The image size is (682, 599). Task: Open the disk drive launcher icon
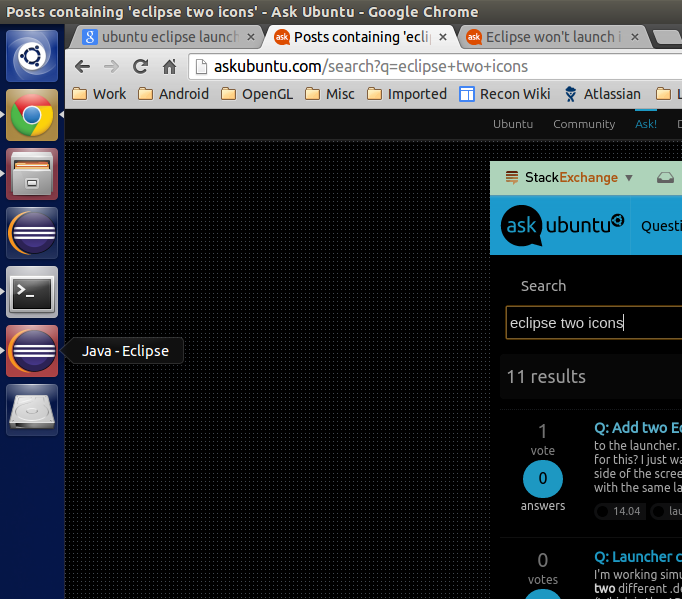[x=32, y=410]
